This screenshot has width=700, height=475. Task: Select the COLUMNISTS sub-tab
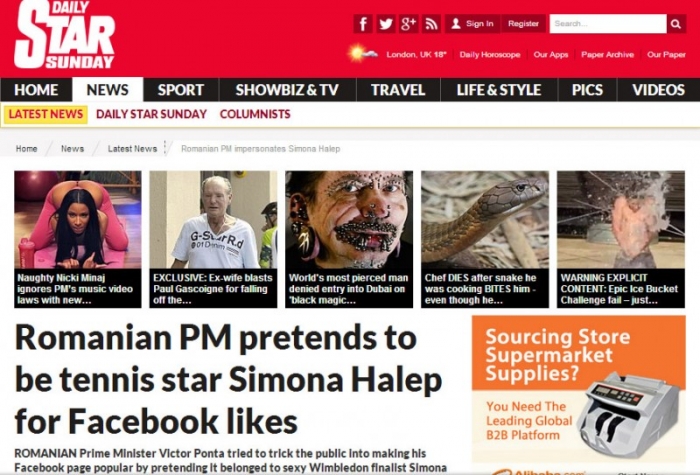[x=255, y=114]
